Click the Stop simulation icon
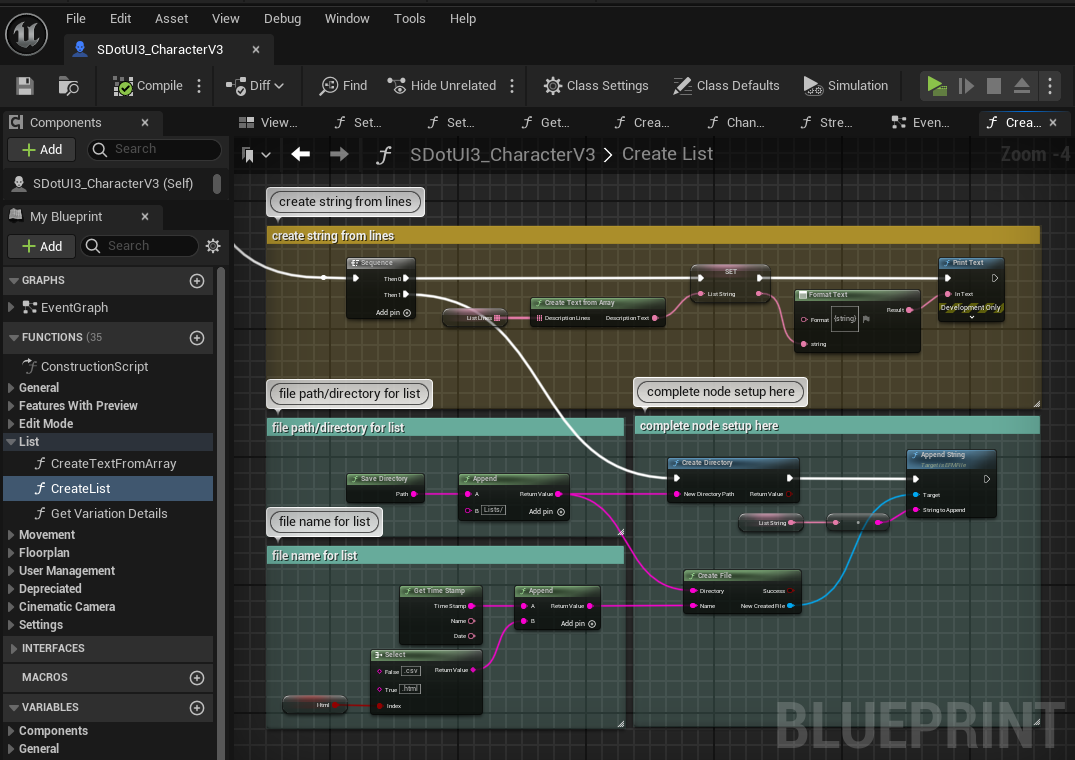The width and height of the screenshot is (1075, 760). 993,86
